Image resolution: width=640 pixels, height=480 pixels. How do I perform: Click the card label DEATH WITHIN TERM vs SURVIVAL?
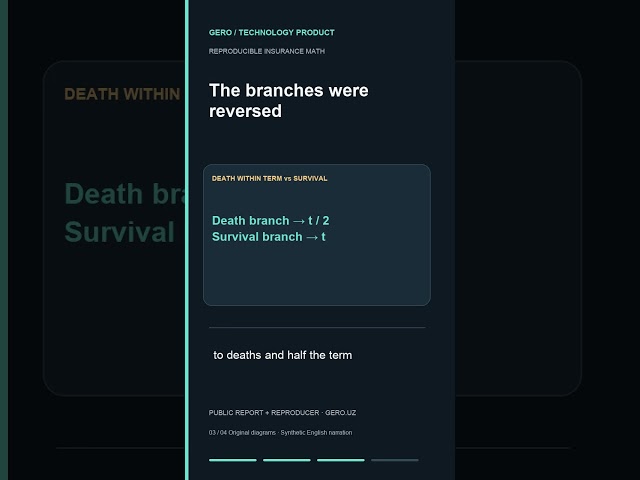(x=269, y=178)
